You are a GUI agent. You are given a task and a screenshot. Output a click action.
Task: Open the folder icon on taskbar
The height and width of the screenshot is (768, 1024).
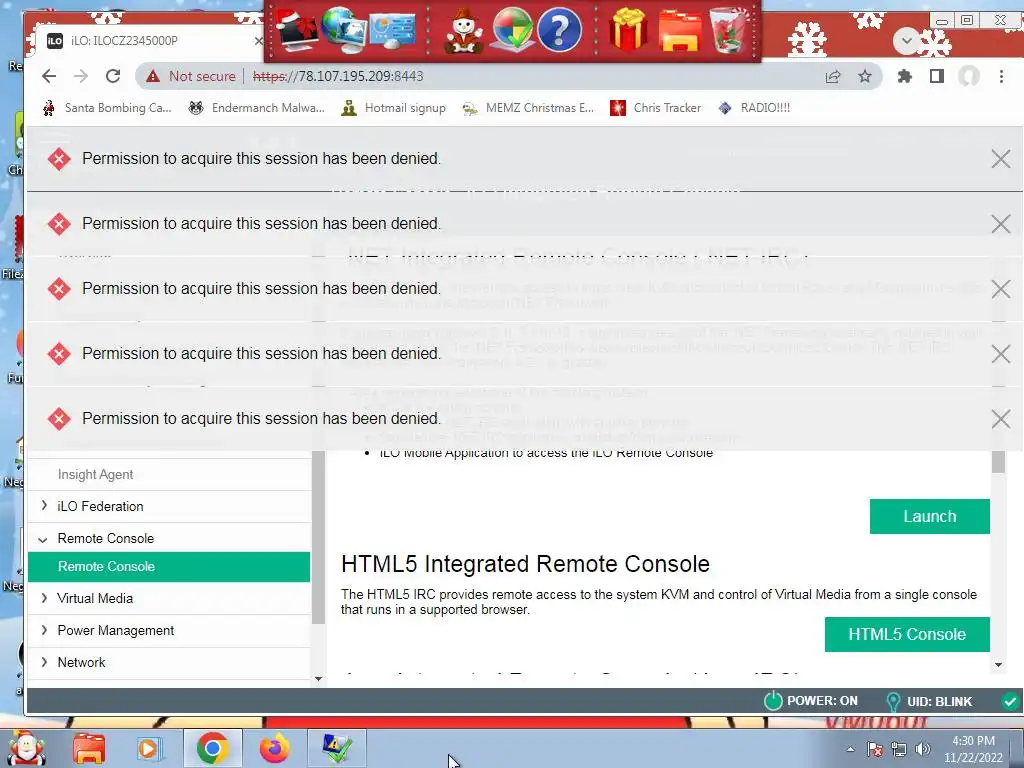point(89,748)
